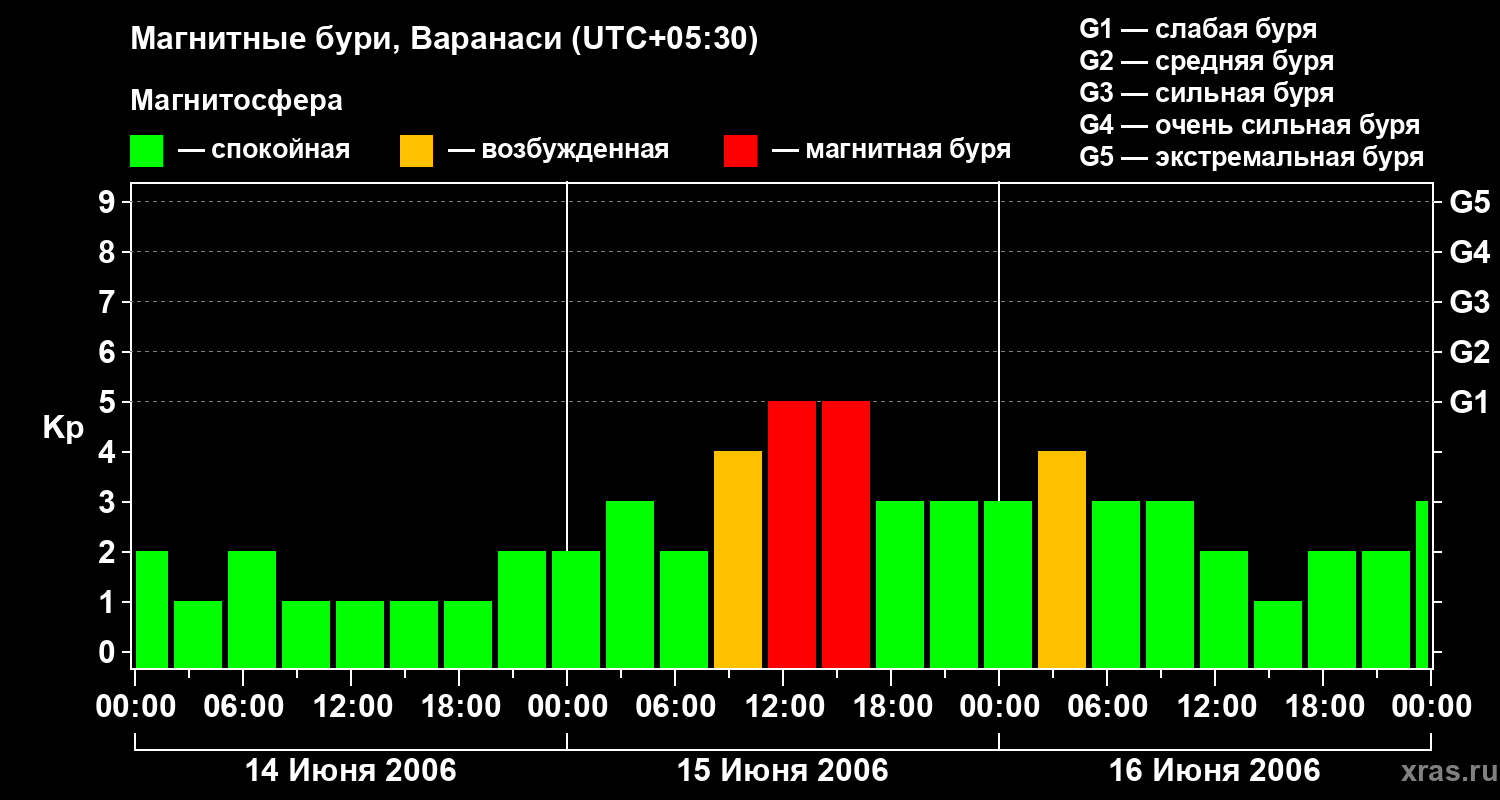Click the narrow last Kp 3 bar at chart's right edge
The image size is (1500, 800).
[1422, 585]
